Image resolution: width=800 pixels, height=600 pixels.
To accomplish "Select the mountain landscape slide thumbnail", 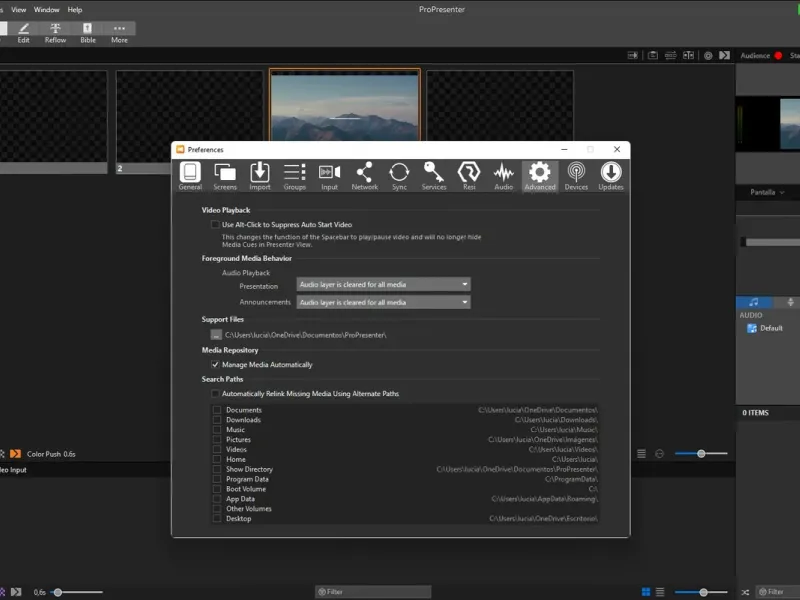I will pyautogui.click(x=345, y=106).
